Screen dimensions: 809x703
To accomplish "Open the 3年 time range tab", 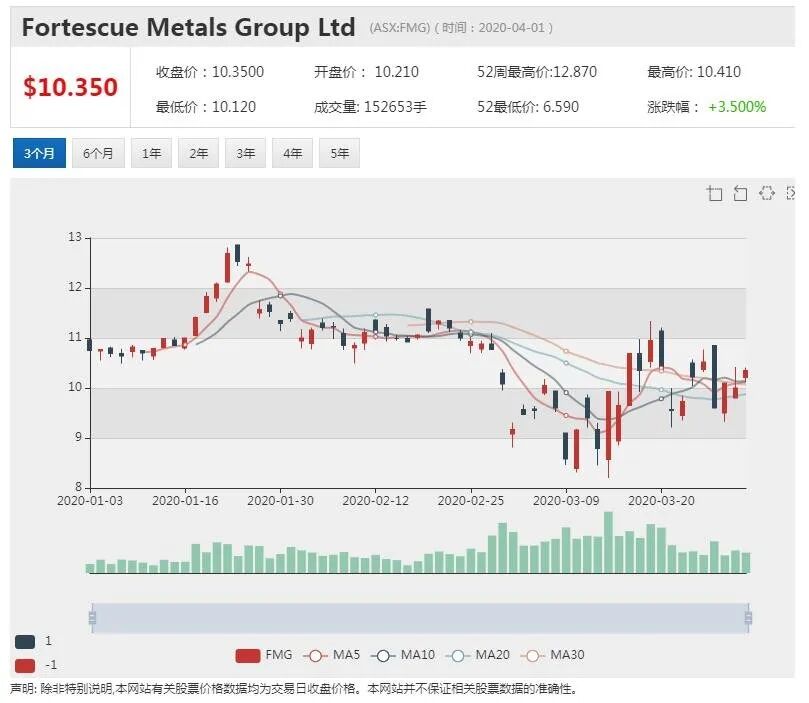I will [246, 153].
